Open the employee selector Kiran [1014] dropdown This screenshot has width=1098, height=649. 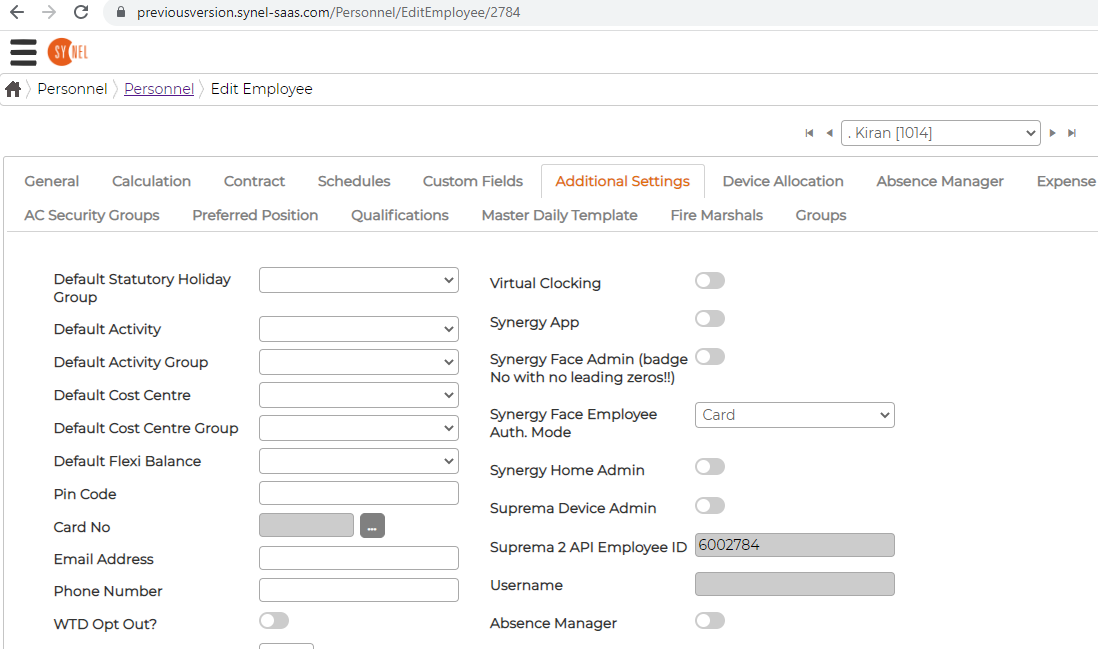tap(940, 133)
